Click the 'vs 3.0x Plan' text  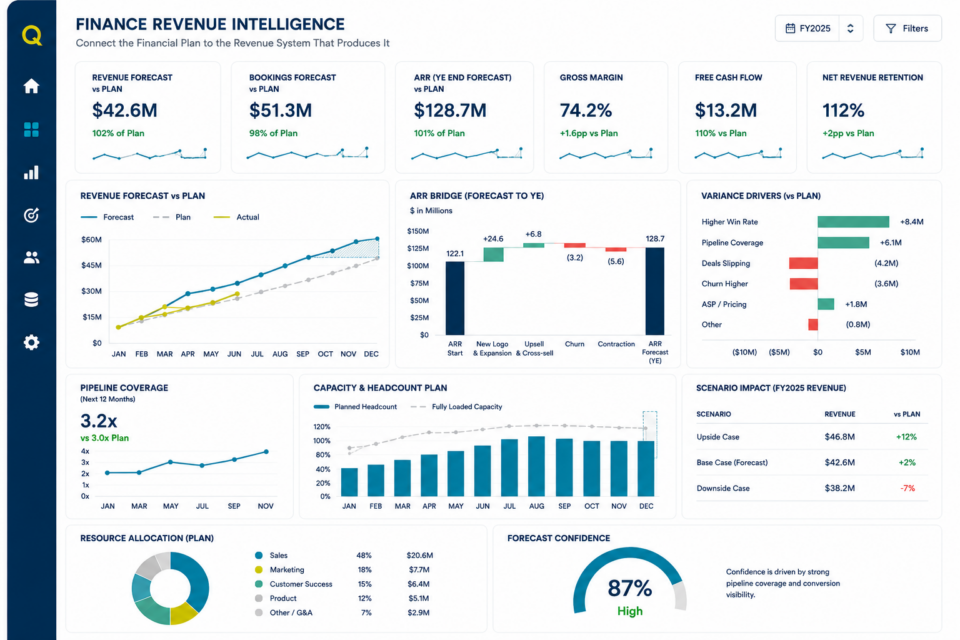(x=105, y=438)
